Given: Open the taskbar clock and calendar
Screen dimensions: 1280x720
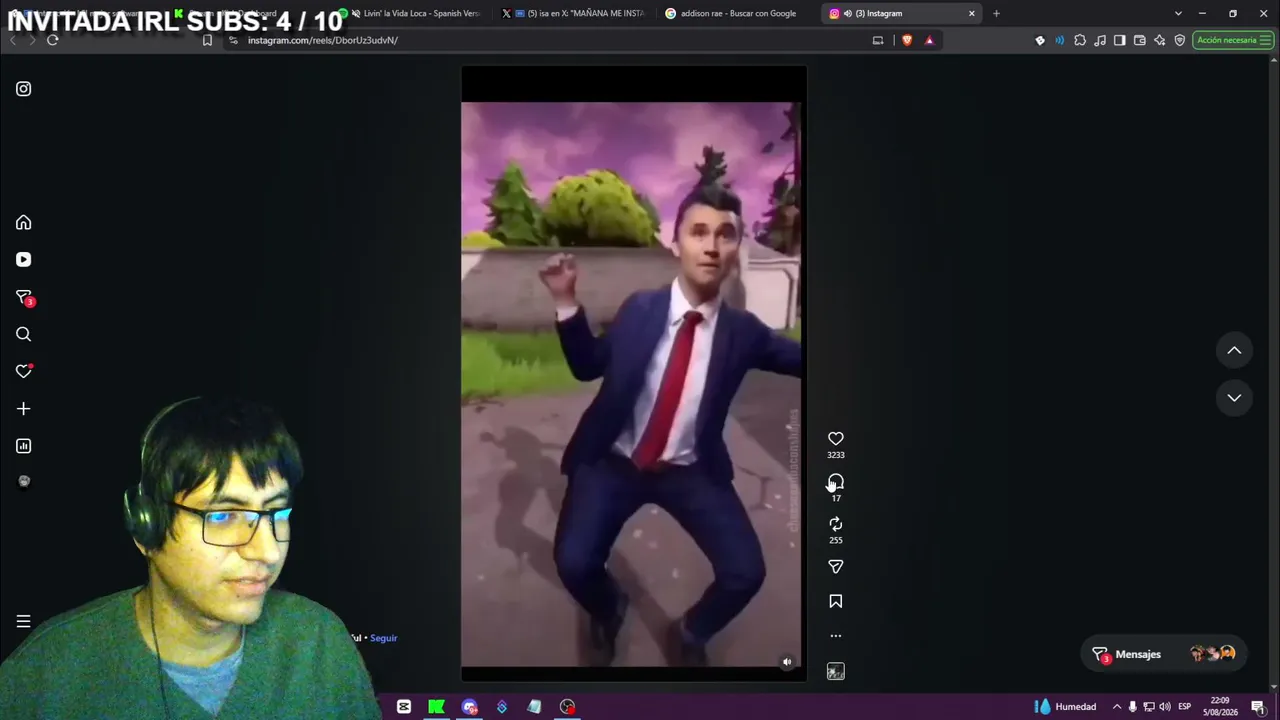Looking at the screenshot, I should pos(1220,707).
